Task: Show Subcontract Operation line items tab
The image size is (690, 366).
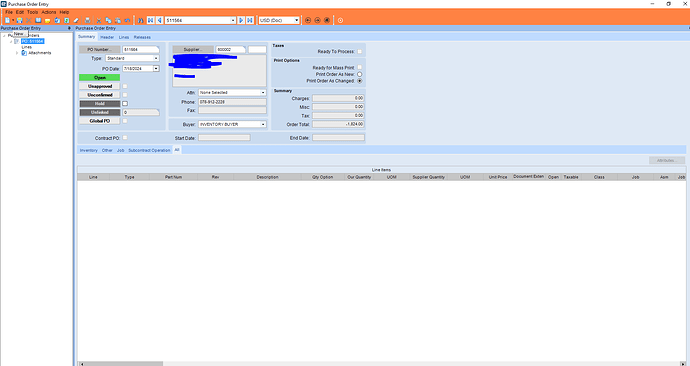Action: point(149,150)
